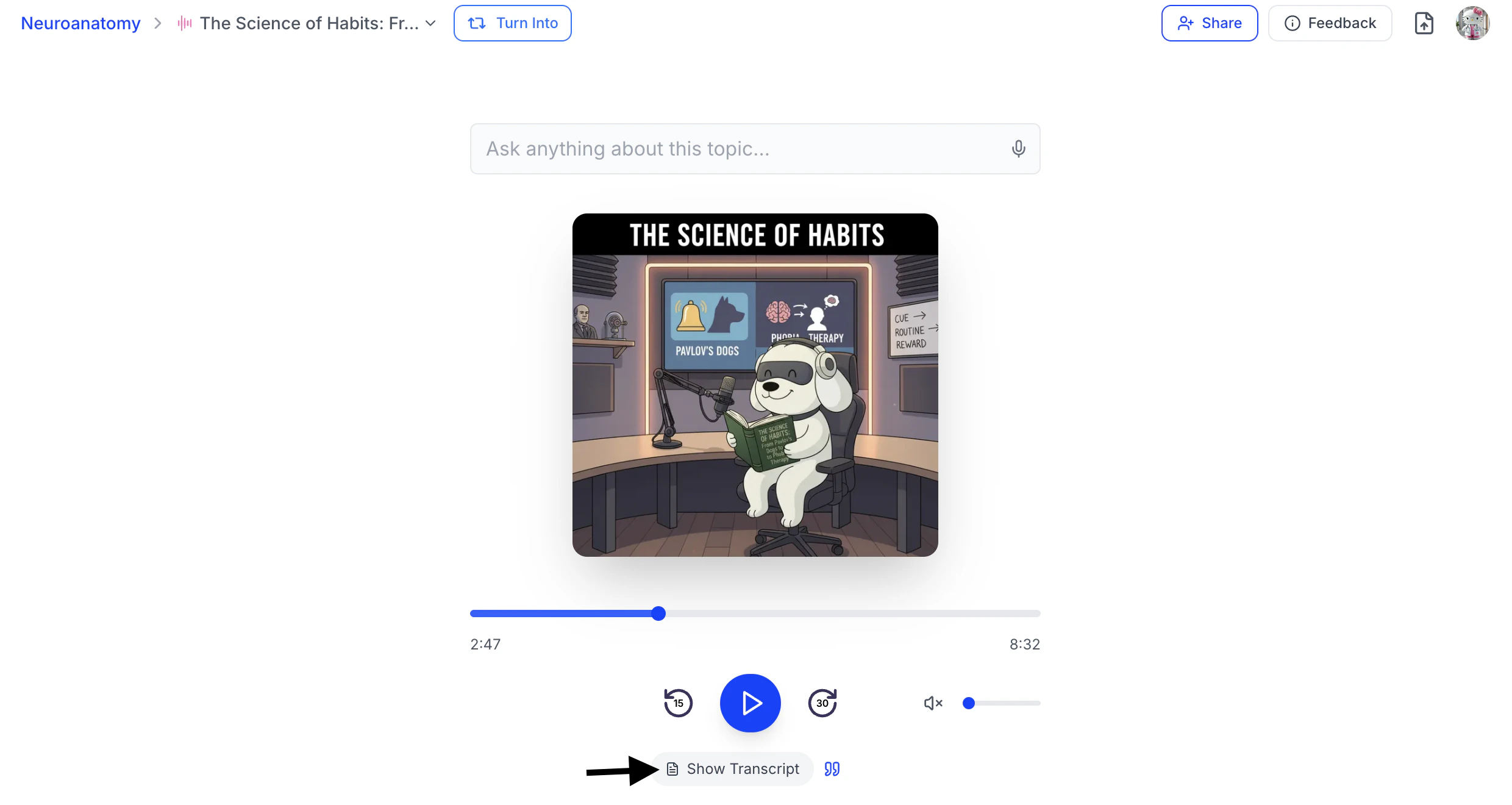Go to the Neuroanatomy breadcrumb
This screenshot has height=805, width=1512.
pos(80,23)
